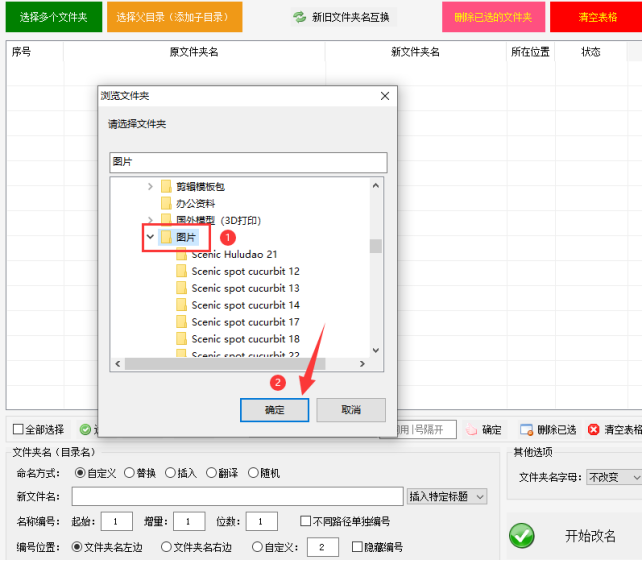Enable the 不同路径单独编号 checkbox
Screen dimensions: 643x561
click(306, 521)
